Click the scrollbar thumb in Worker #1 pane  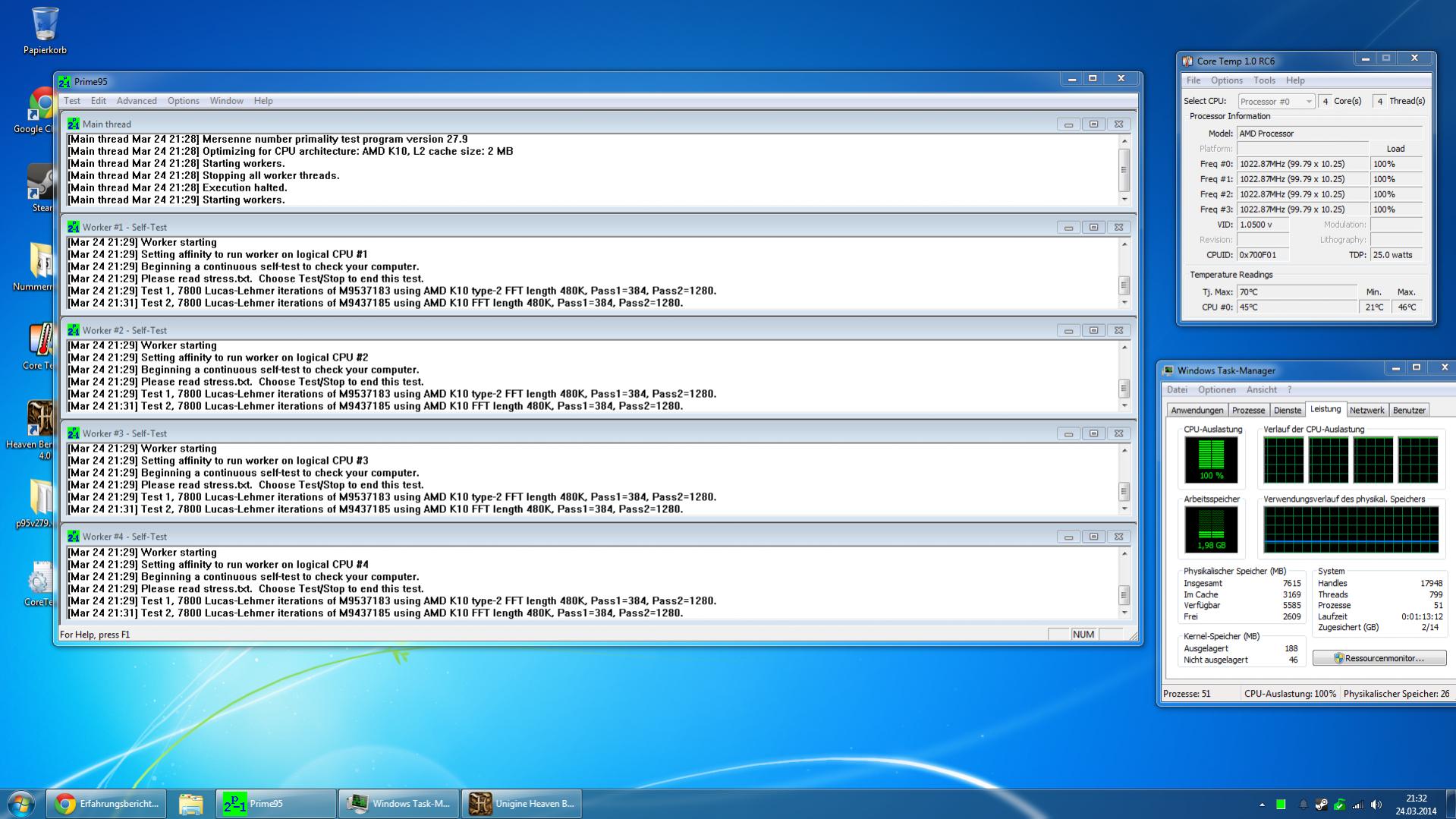[x=1124, y=285]
